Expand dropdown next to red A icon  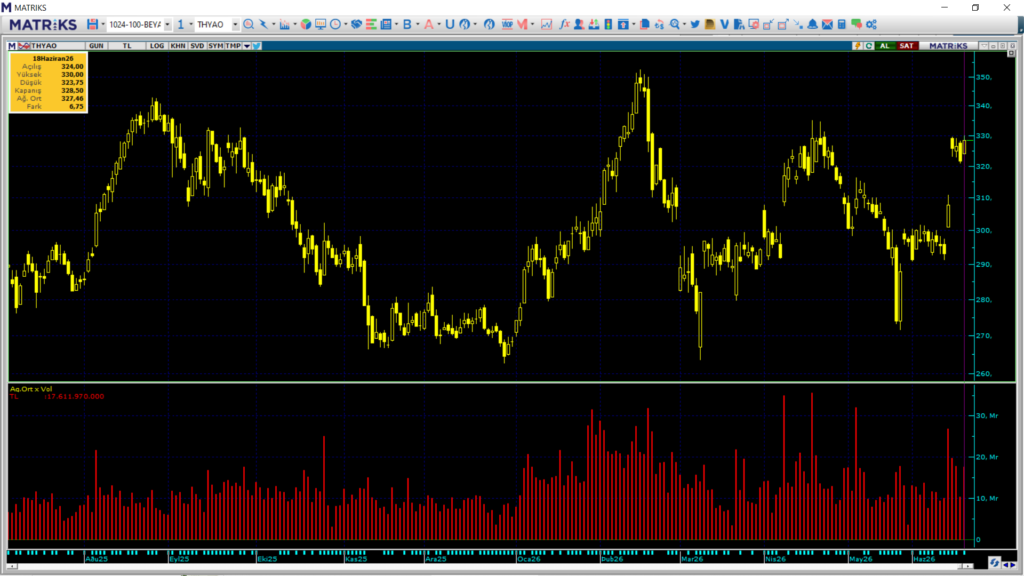click(x=439, y=25)
